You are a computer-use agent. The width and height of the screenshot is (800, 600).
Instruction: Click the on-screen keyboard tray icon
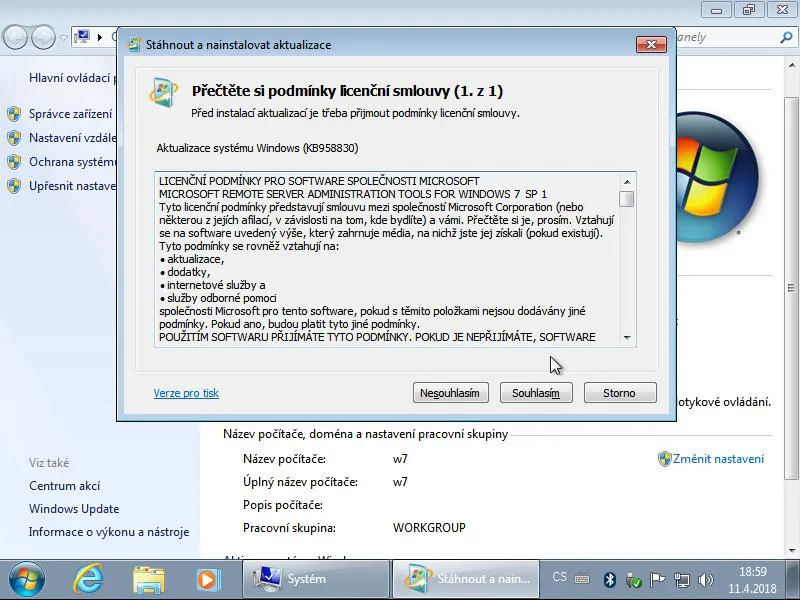click(582, 579)
